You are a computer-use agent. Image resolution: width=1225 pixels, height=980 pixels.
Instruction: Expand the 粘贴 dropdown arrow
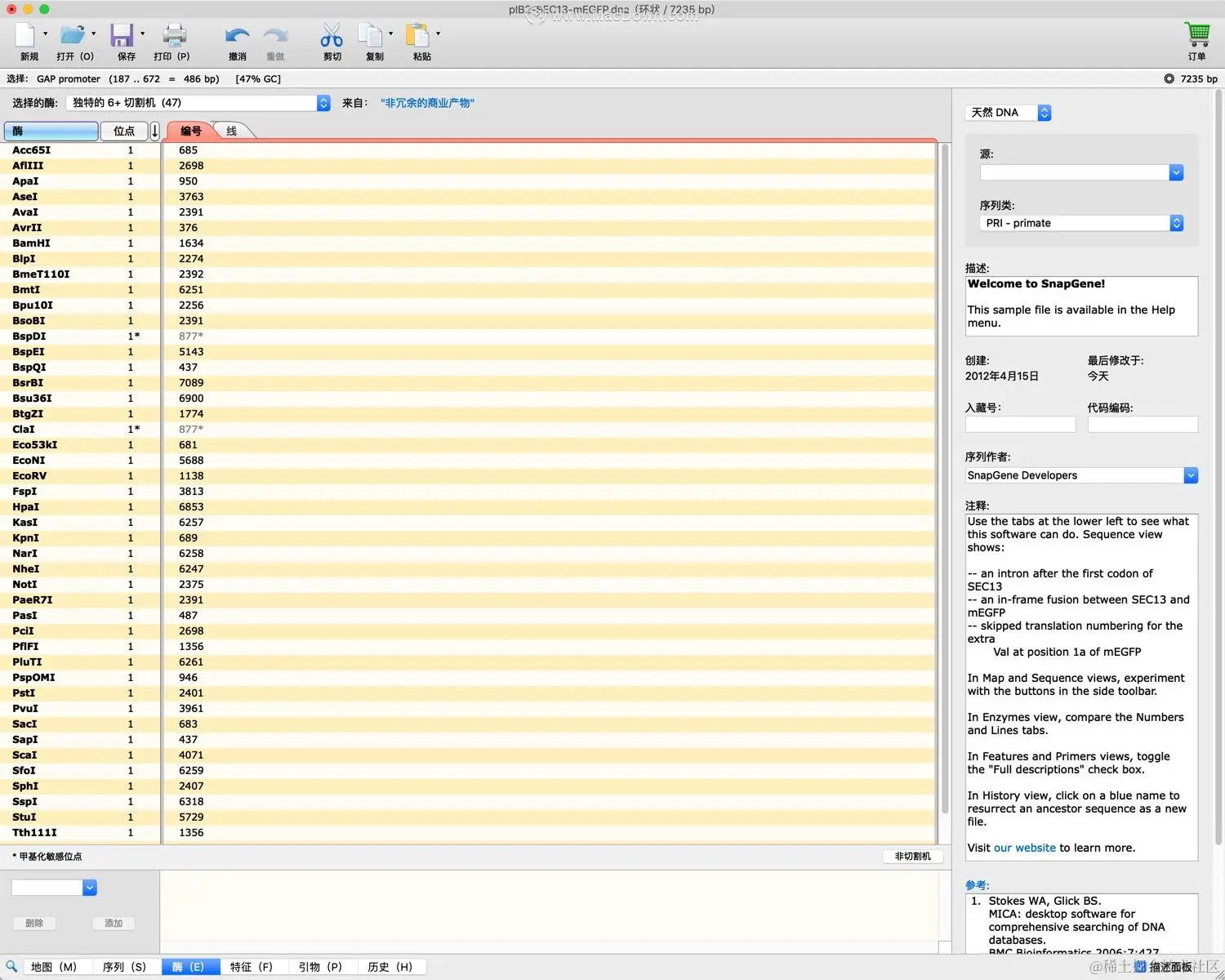click(438, 34)
